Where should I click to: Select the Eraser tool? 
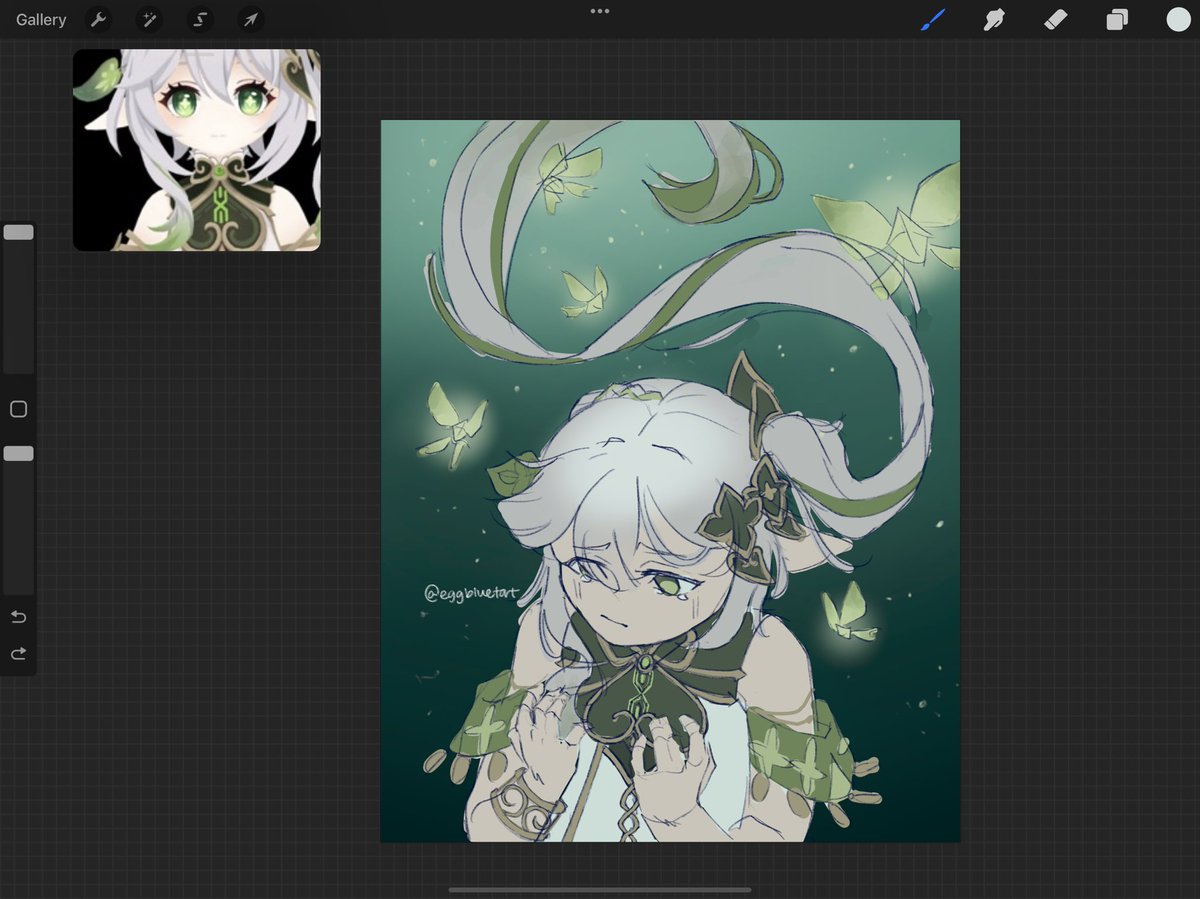point(1055,19)
